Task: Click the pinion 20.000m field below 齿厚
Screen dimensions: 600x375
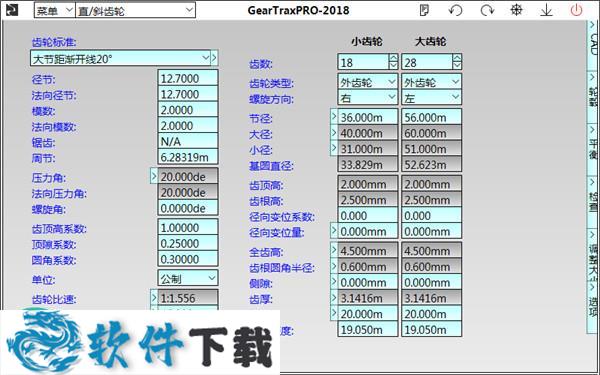Action: click(368, 313)
